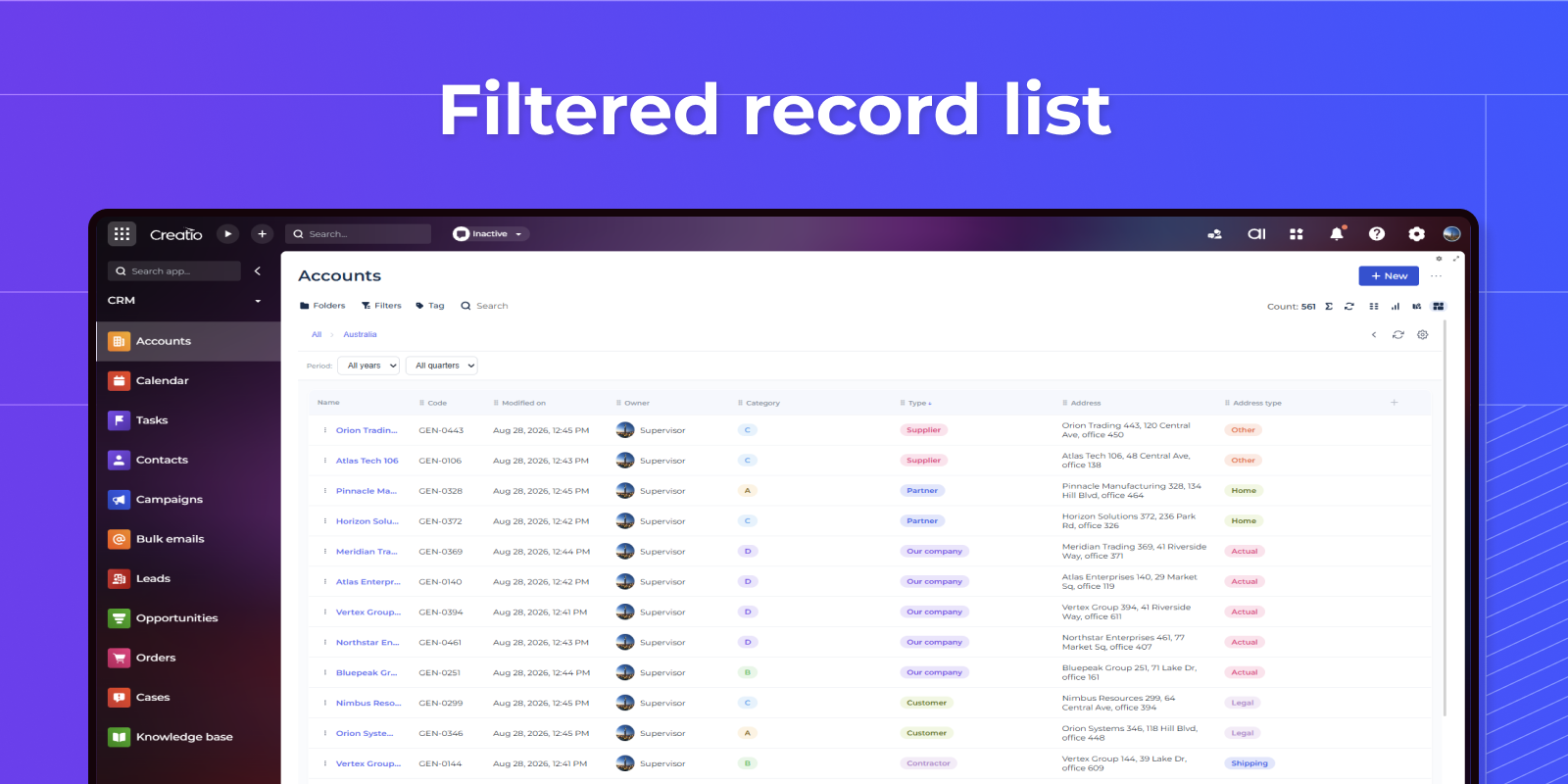Image resolution: width=1568 pixels, height=784 pixels.
Task: Toggle the Inactive status pill
Action: click(490, 233)
